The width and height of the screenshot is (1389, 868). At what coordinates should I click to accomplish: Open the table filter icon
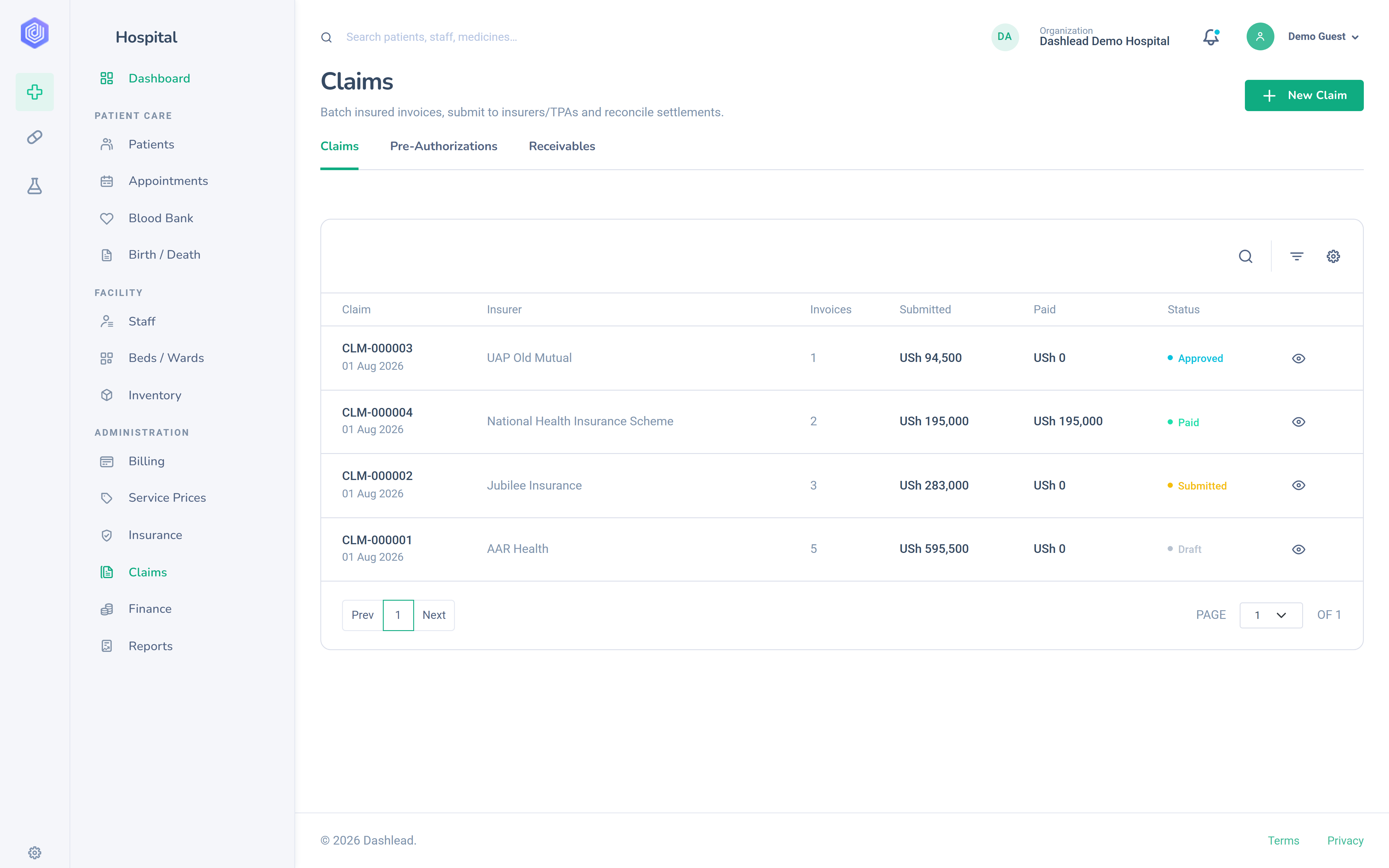pos(1297,256)
